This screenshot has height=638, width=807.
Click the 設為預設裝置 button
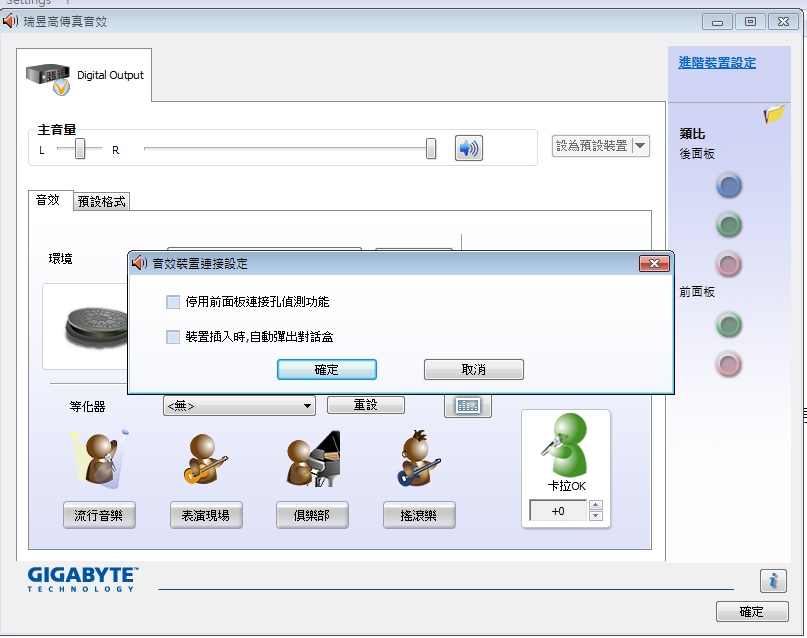pyautogui.click(x=592, y=146)
